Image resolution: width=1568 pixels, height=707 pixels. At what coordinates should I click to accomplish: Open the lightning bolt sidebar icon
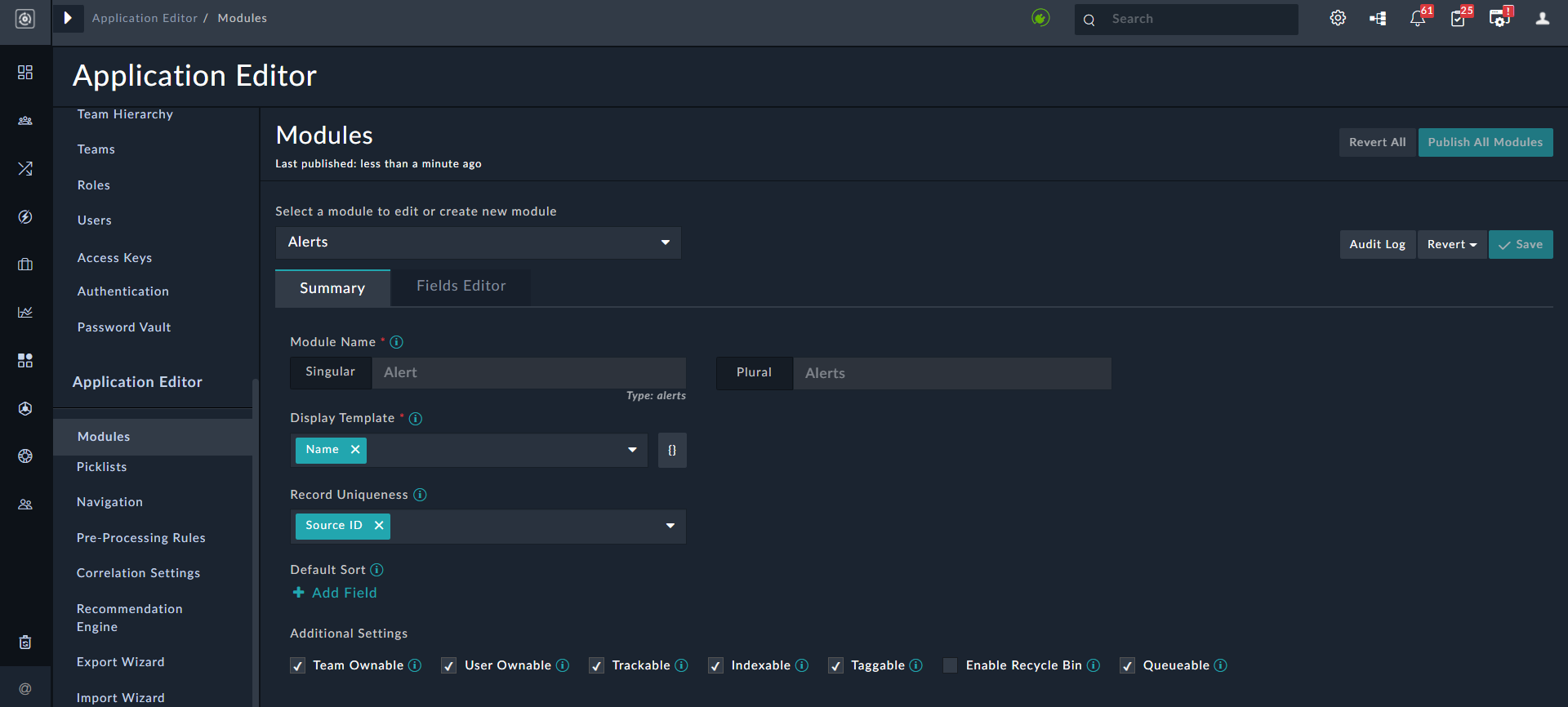click(x=25, y=216)
